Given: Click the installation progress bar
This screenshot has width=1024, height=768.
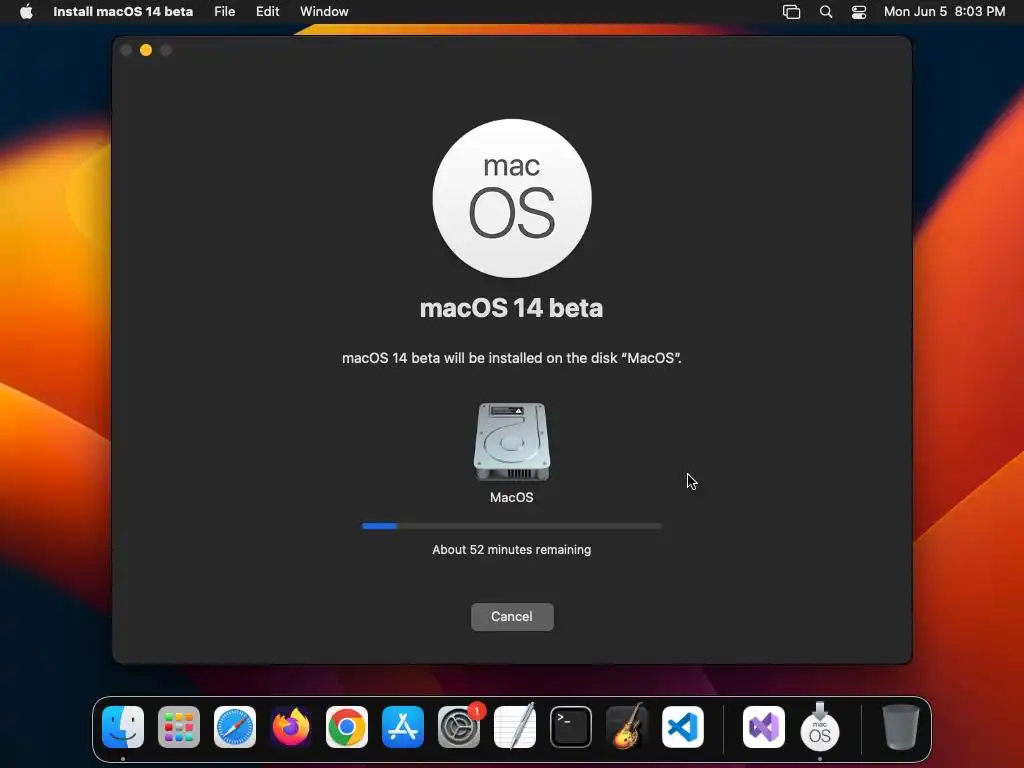Looking at the screenshot, I should [511, 526].
